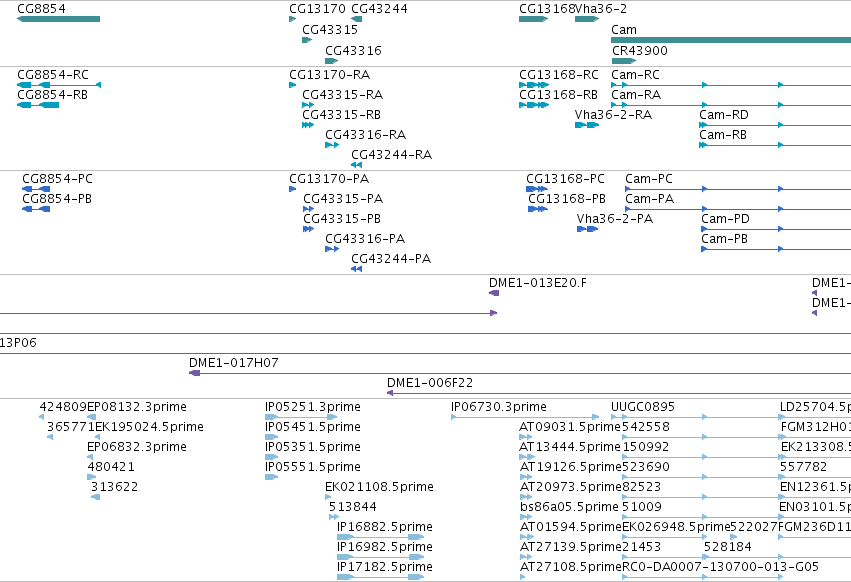
Task: Select the CG43244 gene label
Action: (x=379, y=9)
